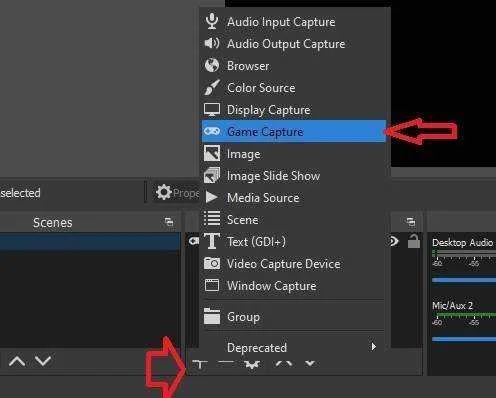This screenshot has height=398, width=496.
Task: Click the Desktop Audio label
Action: tap(462, 242)
